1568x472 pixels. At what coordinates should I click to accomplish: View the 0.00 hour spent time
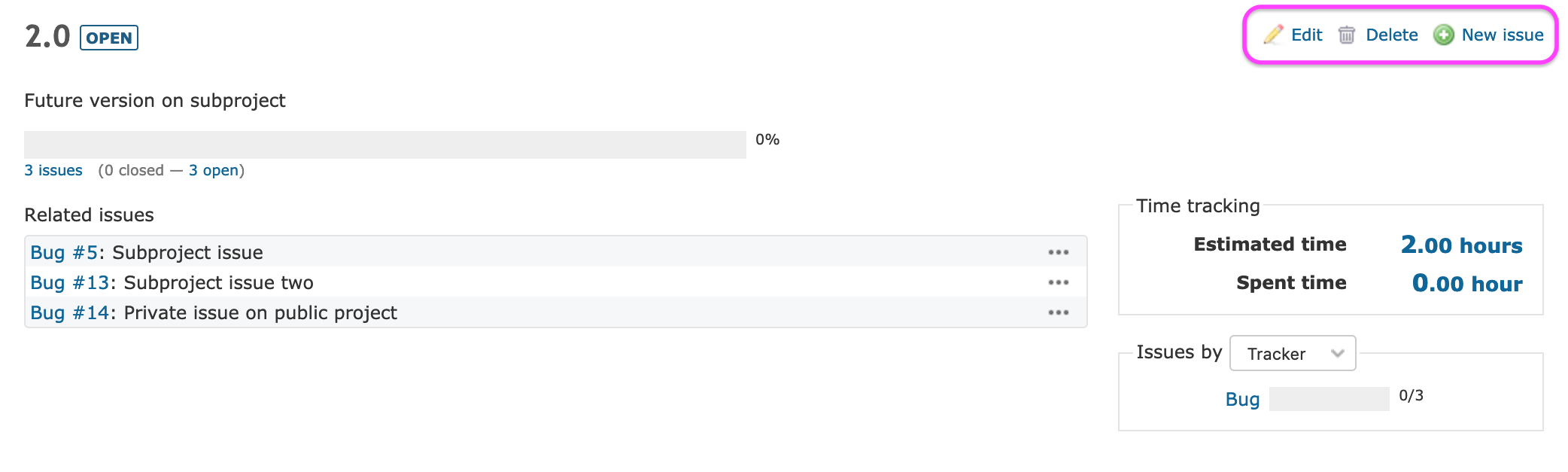(1467, 283)
